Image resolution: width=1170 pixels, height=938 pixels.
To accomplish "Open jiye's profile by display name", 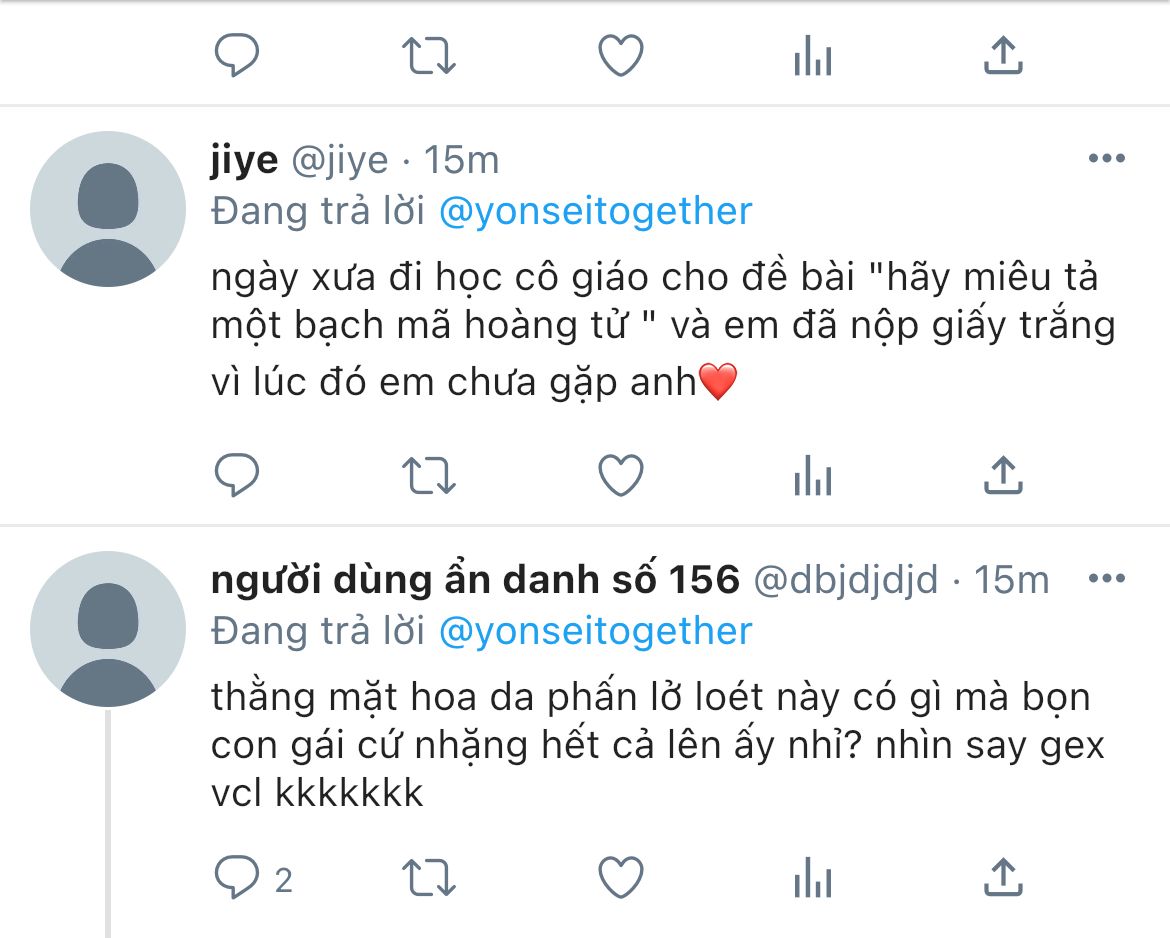I will point(244,161).
